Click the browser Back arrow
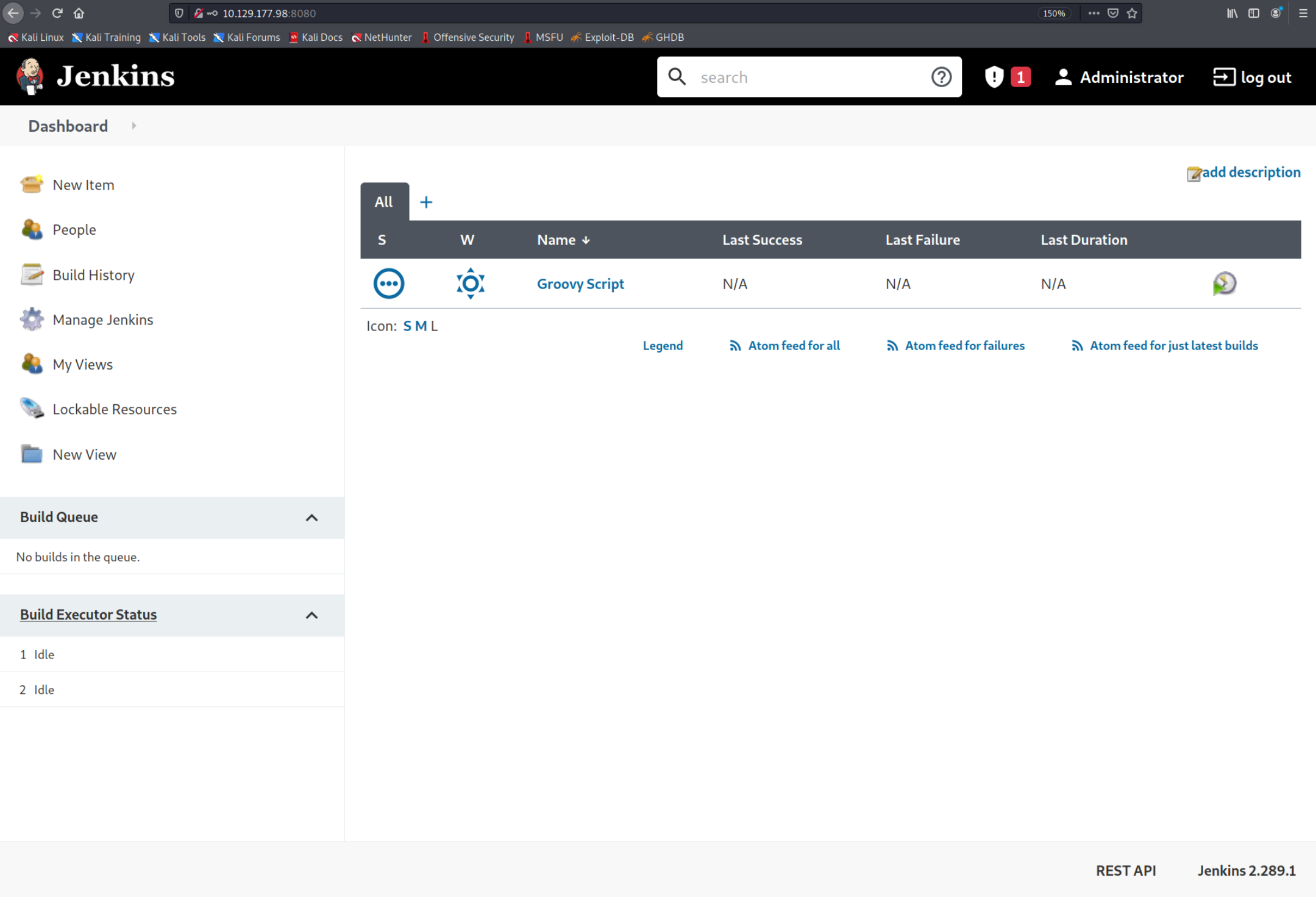This screenshot has width=1316, height=897. click(13, 13)
